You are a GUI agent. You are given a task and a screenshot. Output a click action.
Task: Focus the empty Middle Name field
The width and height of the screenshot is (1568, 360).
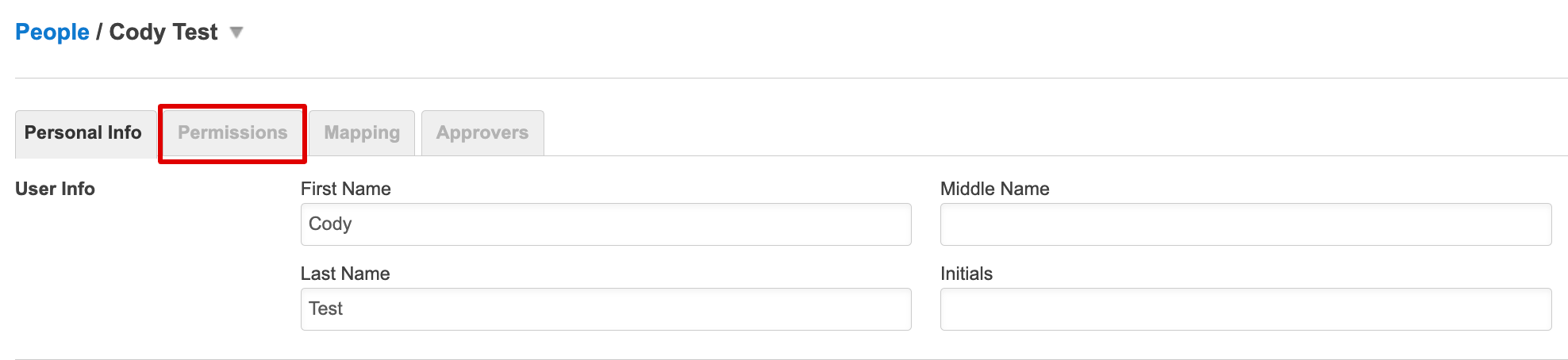[1245, 224]
